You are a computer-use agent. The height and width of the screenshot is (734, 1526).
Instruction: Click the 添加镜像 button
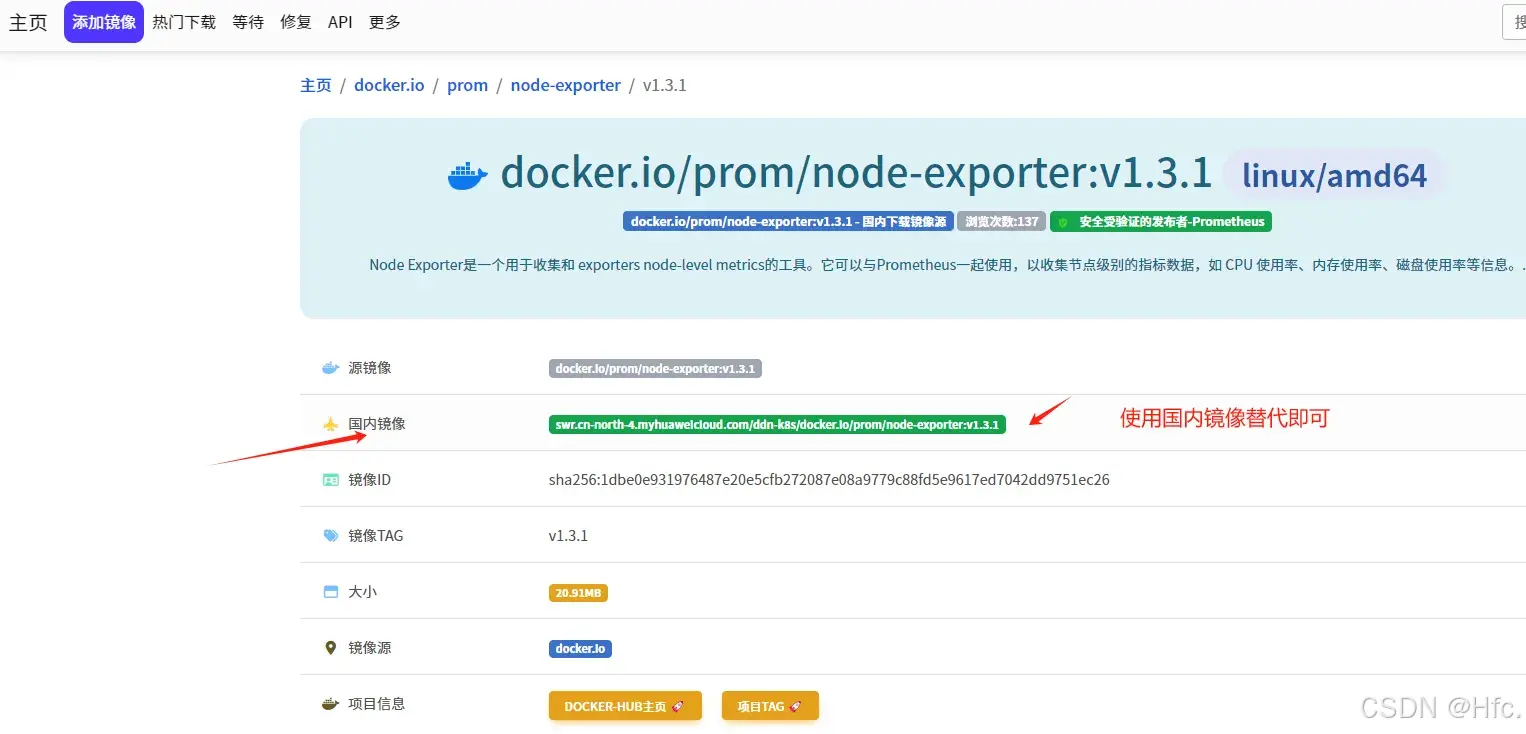104,22
